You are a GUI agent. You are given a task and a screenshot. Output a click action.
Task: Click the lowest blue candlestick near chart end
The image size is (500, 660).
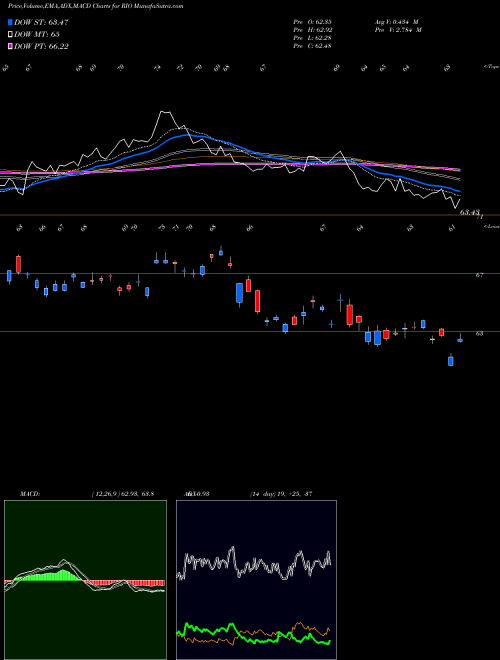click(x=451, y=361)
